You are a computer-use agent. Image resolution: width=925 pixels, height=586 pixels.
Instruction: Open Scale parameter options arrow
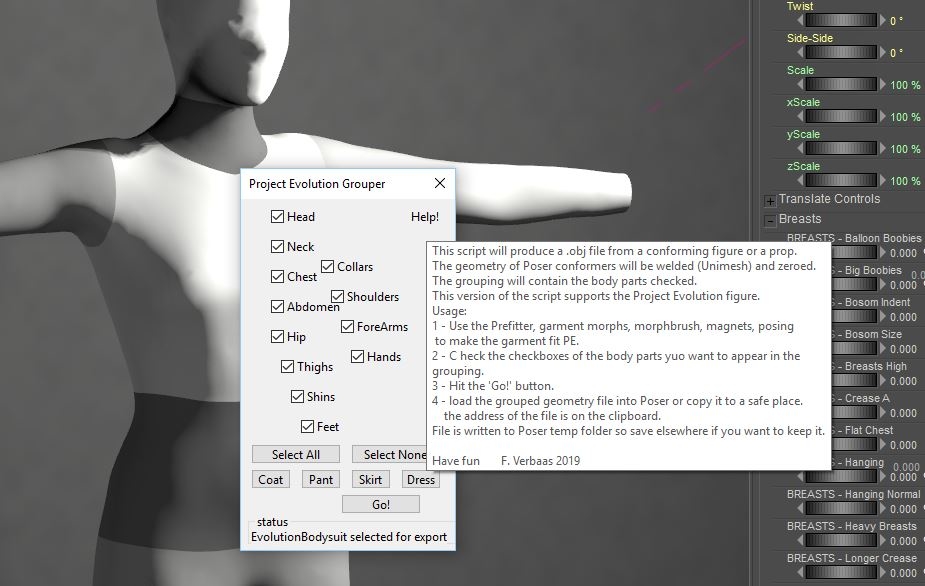(x=883, y=84)
